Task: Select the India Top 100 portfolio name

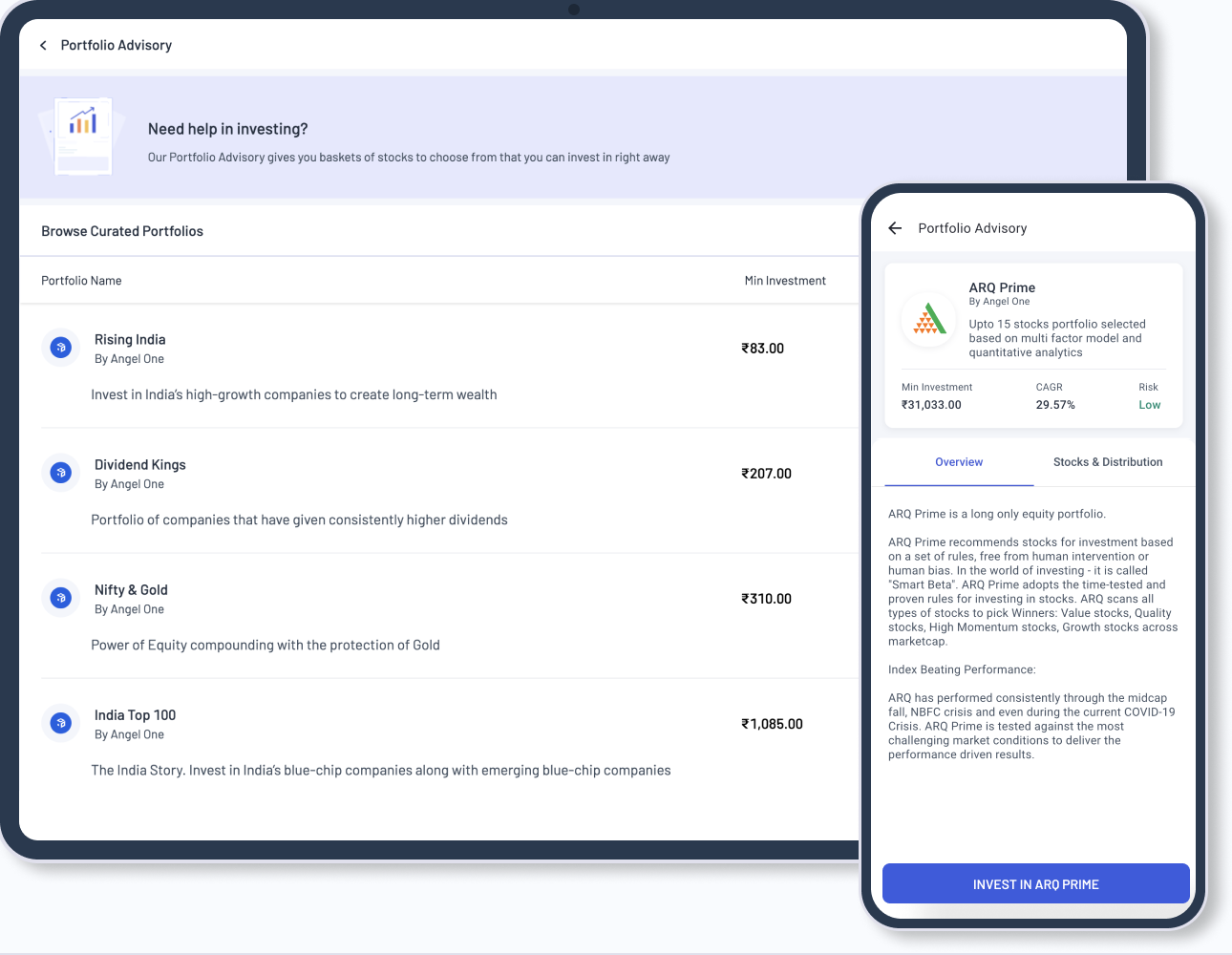Action: (135, 715)
